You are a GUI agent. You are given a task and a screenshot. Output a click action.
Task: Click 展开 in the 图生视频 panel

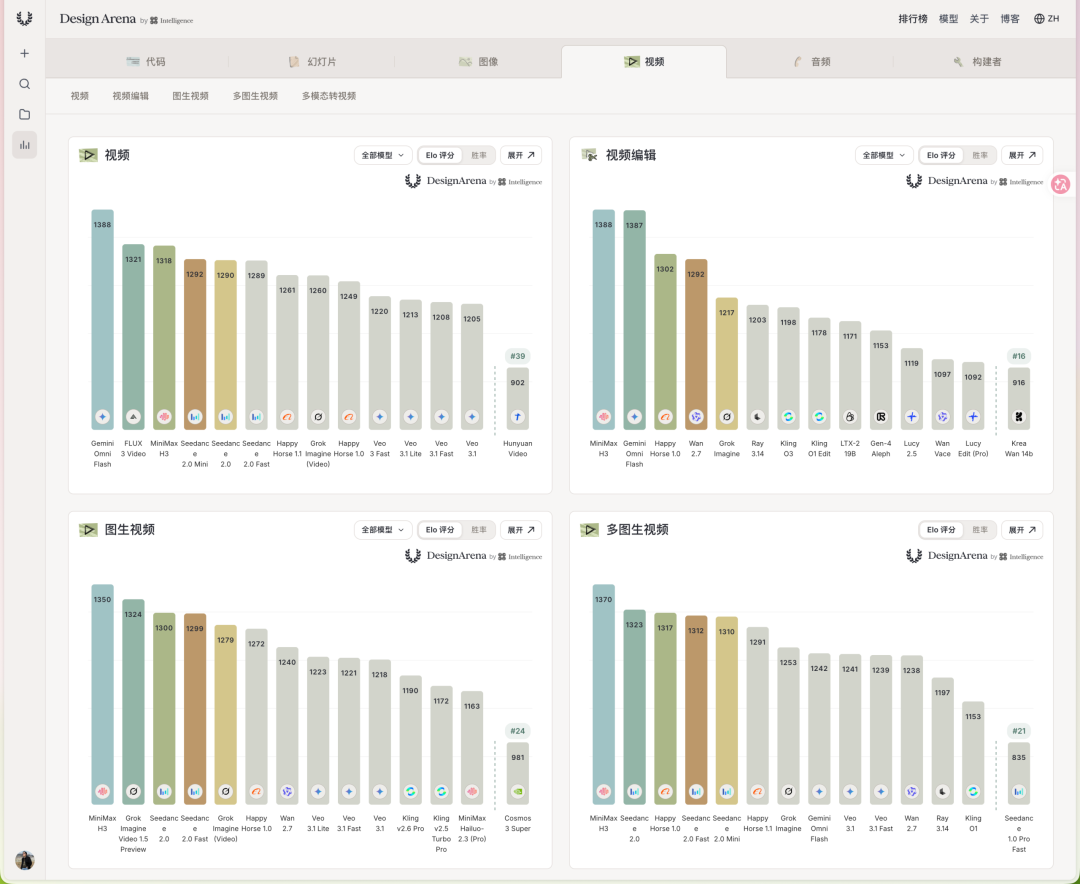click(521, 530)
